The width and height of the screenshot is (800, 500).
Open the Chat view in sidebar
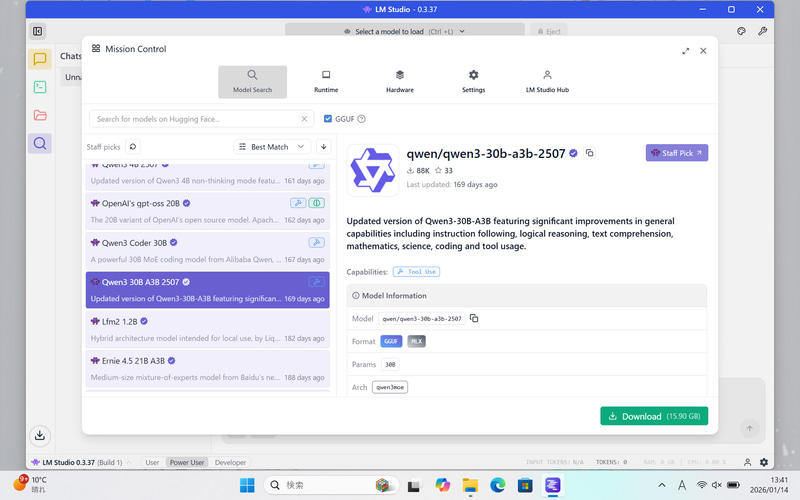tap(40, 59)
